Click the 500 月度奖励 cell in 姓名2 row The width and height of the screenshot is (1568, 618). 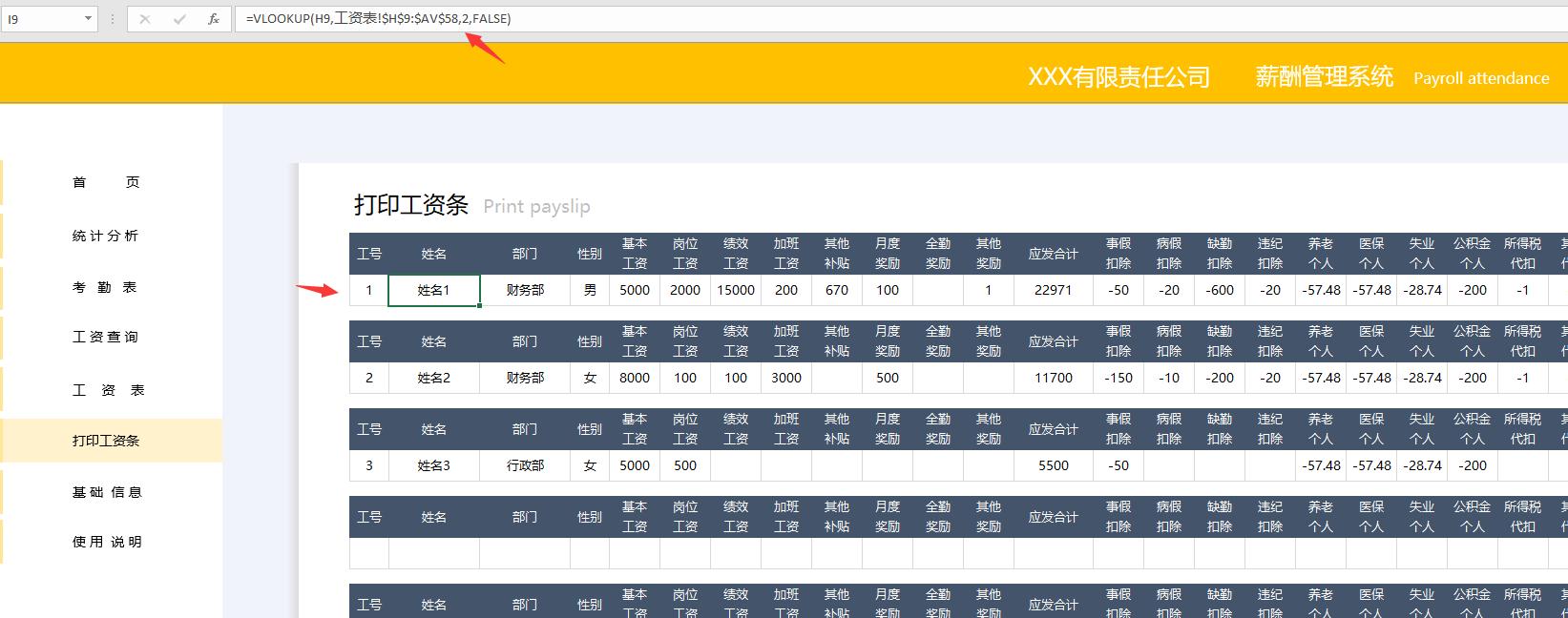click(x=888, y=378)
